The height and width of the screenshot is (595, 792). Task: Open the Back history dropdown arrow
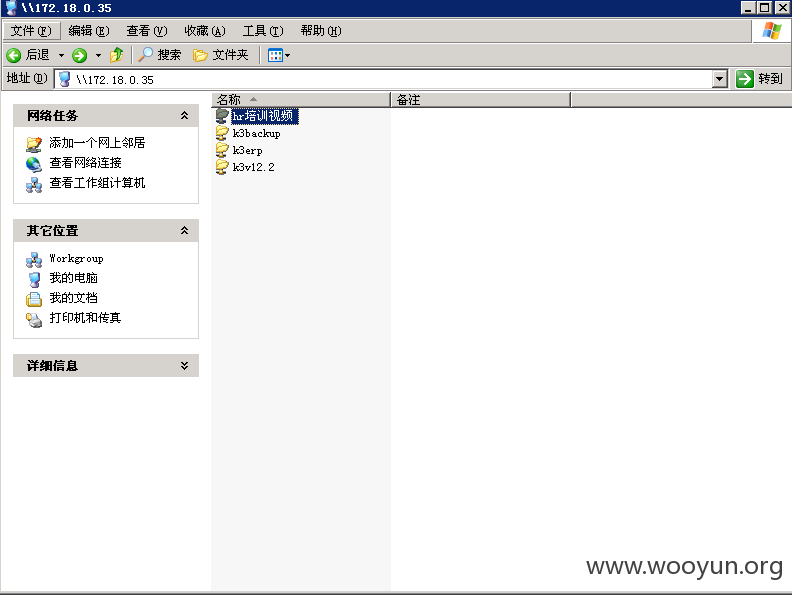(61, 56)
